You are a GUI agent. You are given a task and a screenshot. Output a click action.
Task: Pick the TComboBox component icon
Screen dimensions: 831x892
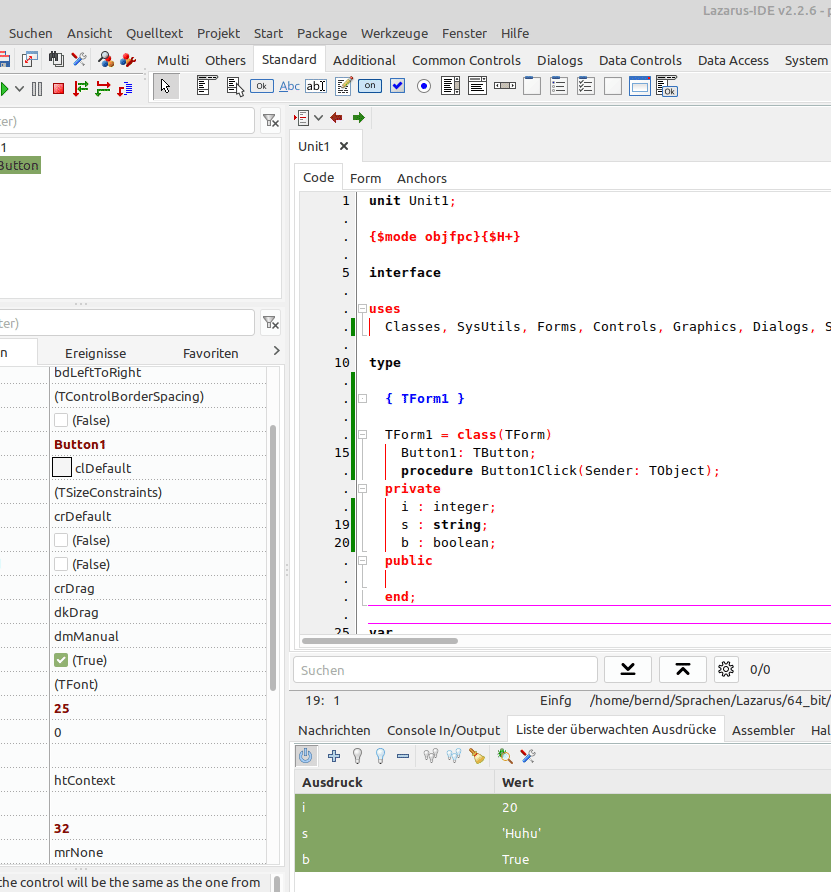coord(477,86)
